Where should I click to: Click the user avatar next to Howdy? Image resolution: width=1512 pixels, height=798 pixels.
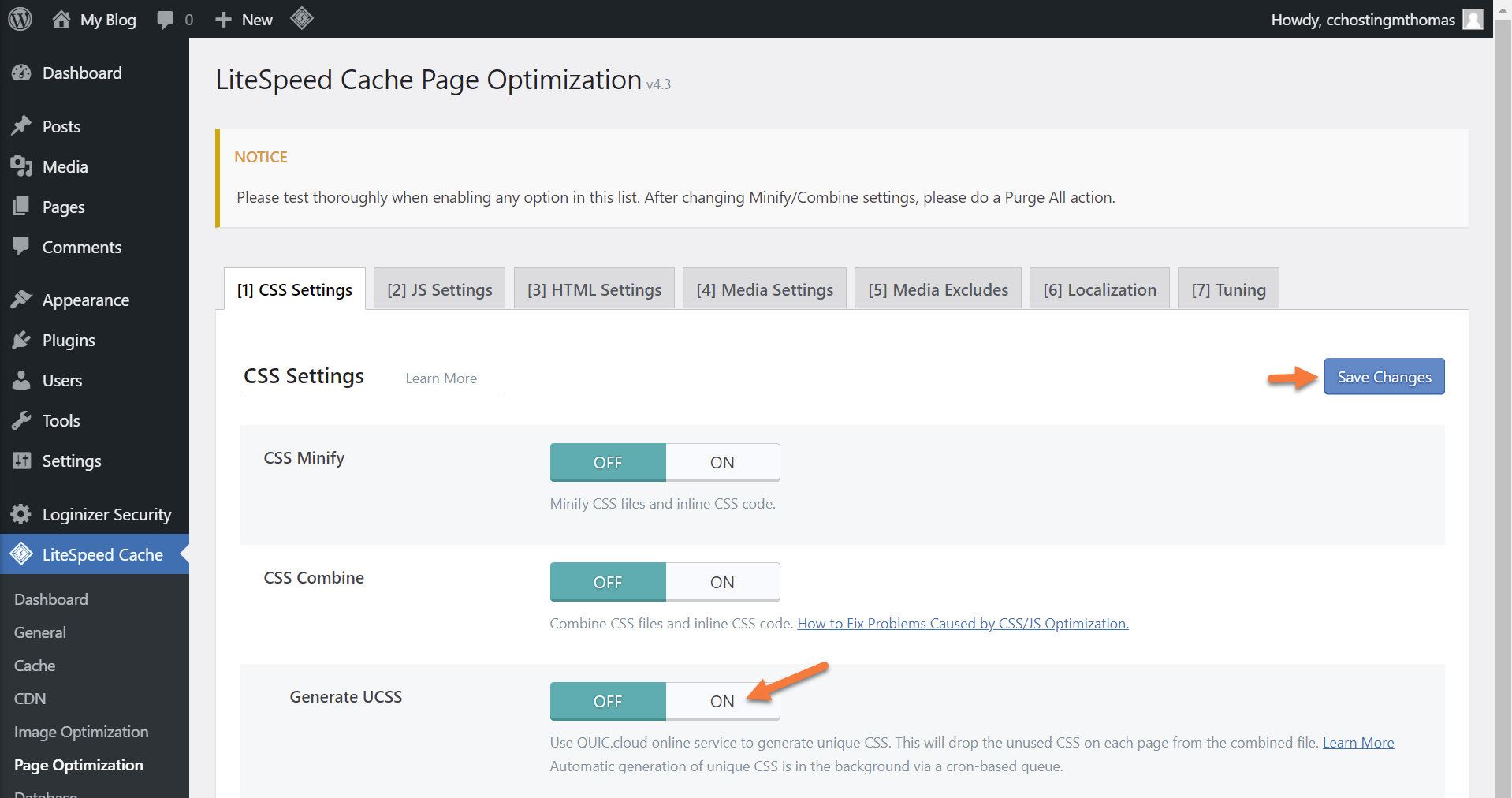coord(1473,19)
